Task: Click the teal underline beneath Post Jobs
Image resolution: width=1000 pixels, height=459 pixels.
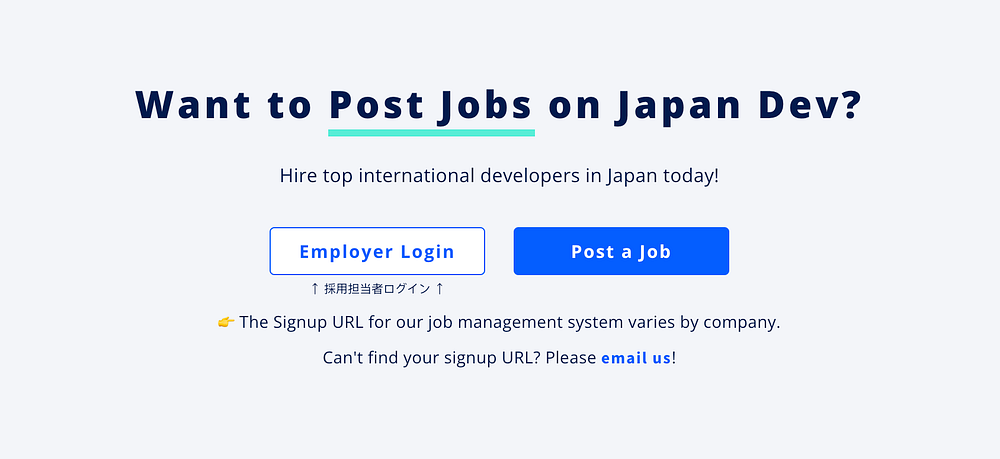Action: coord(431,133)
